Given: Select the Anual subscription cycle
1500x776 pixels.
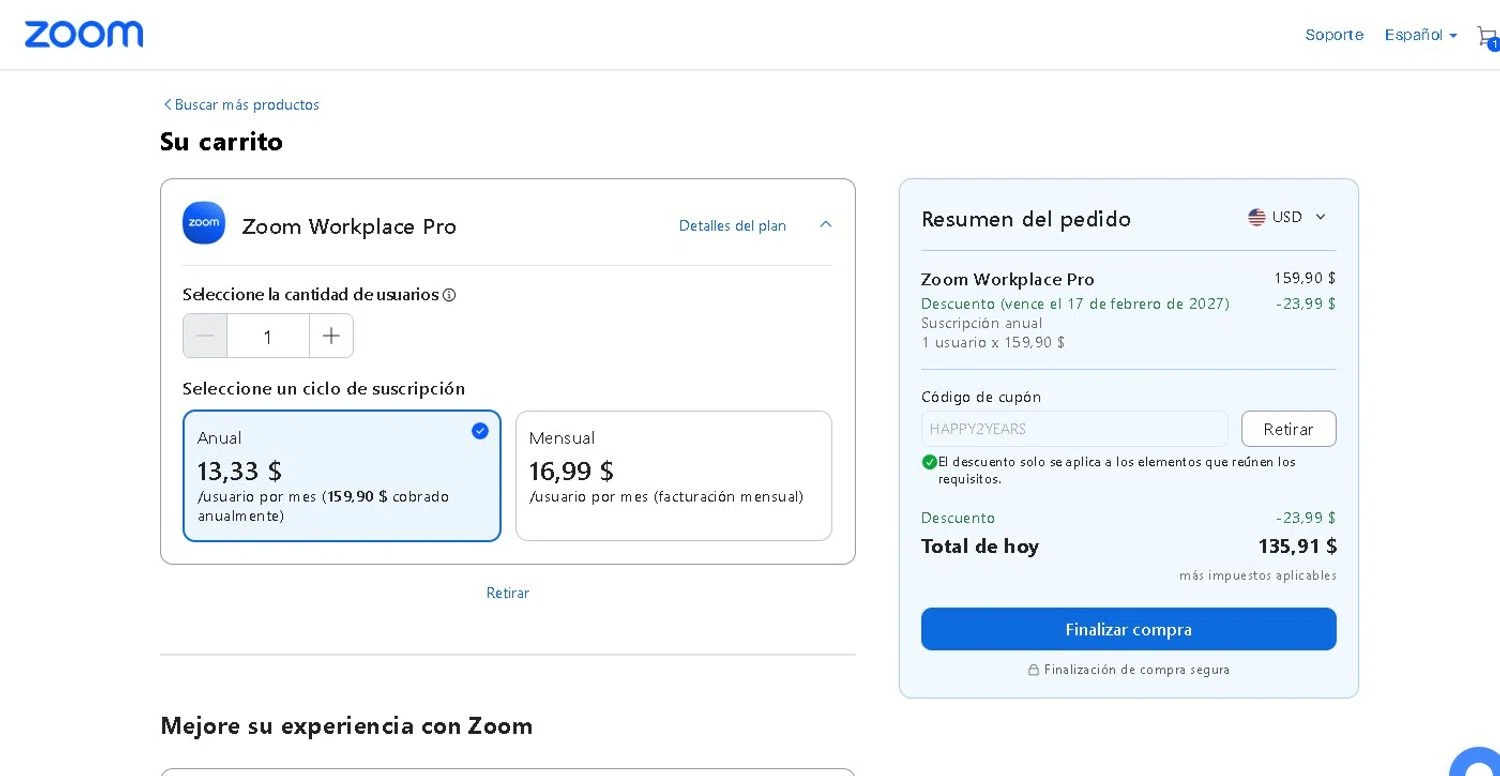Looking at the screenshot, I should tap(341, 476).
